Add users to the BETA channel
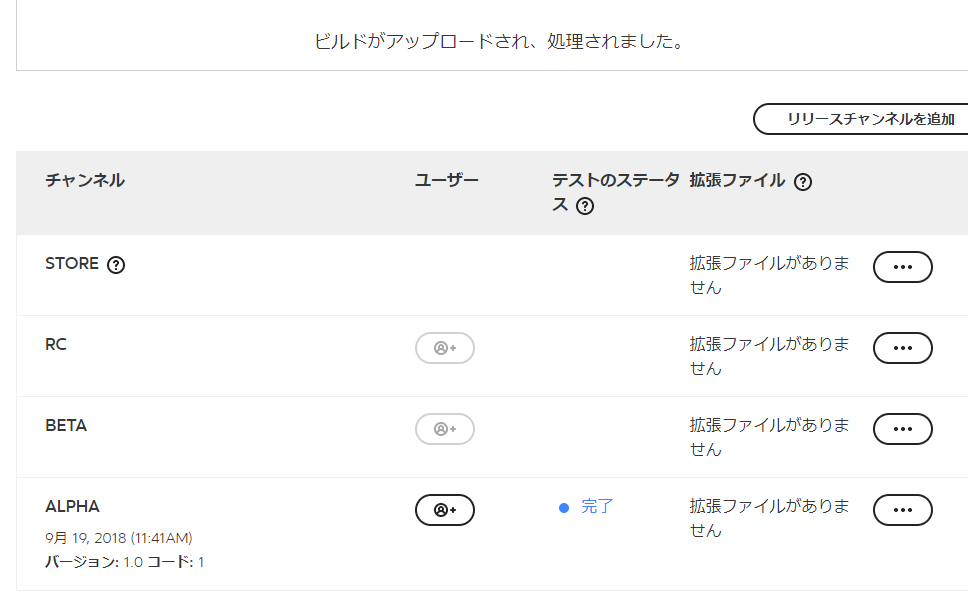 [444, 429]
